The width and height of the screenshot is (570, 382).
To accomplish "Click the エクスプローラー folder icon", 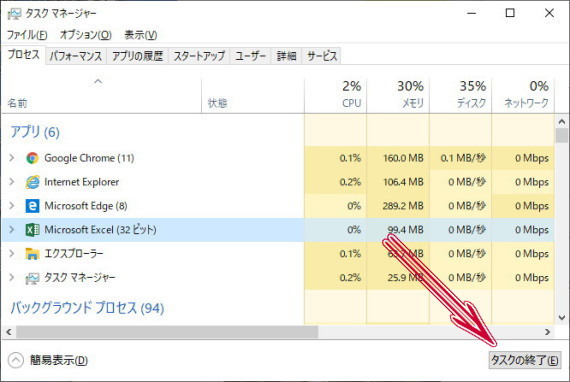I will 32,253.
